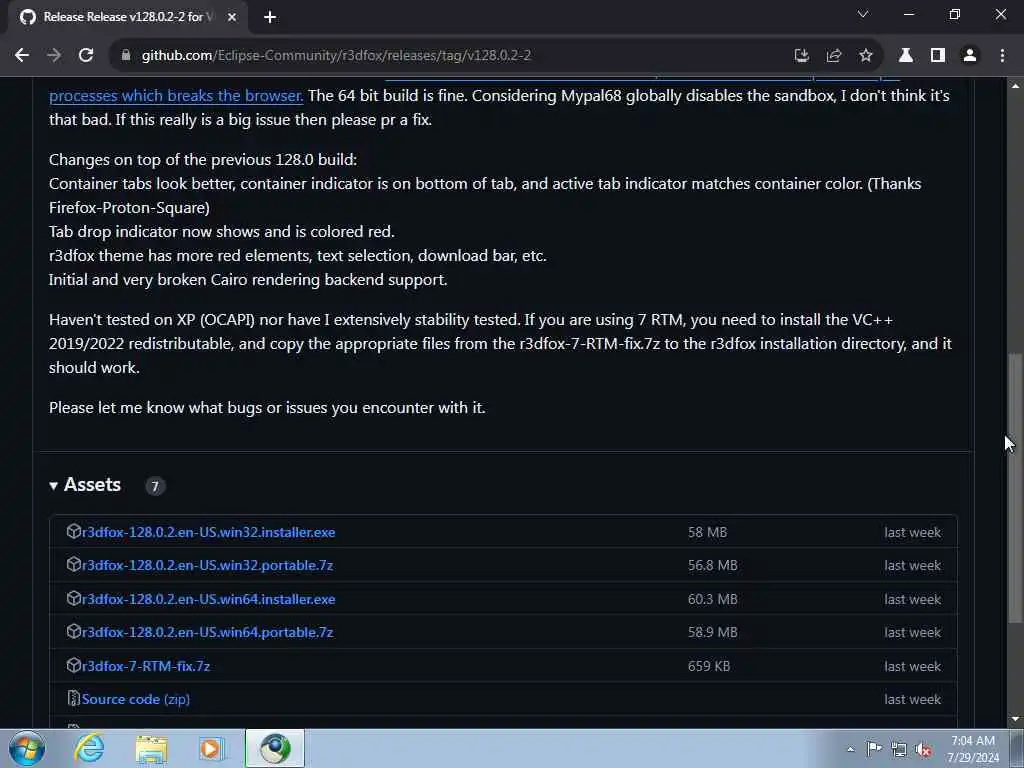Image resolution: width=1024 pixels, height=768 pixels.
Task: Click package icon beside r3dfox-7-RTM-fix.7z
Action: coord(73,665)
